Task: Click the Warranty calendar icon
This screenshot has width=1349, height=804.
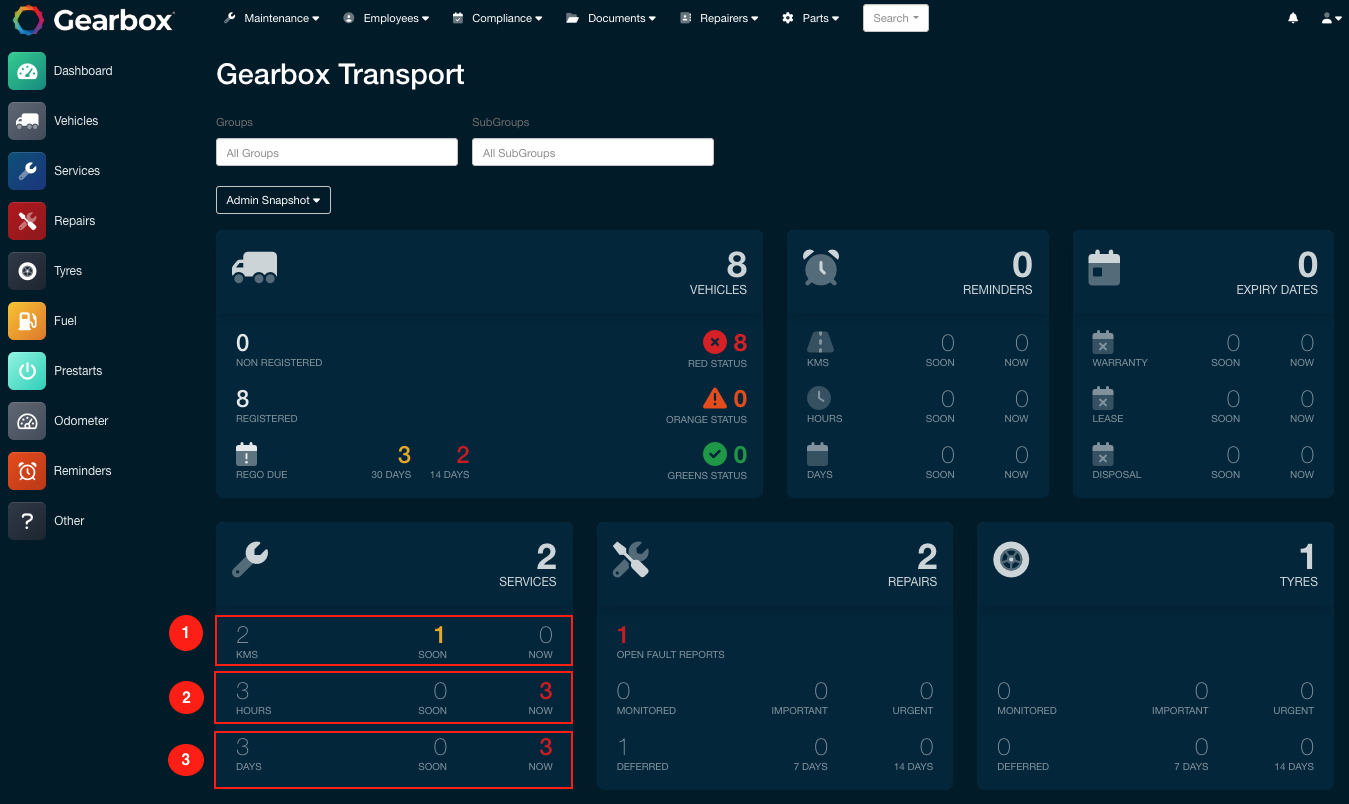Action: pyautogui.click(x=1103, y=343)
